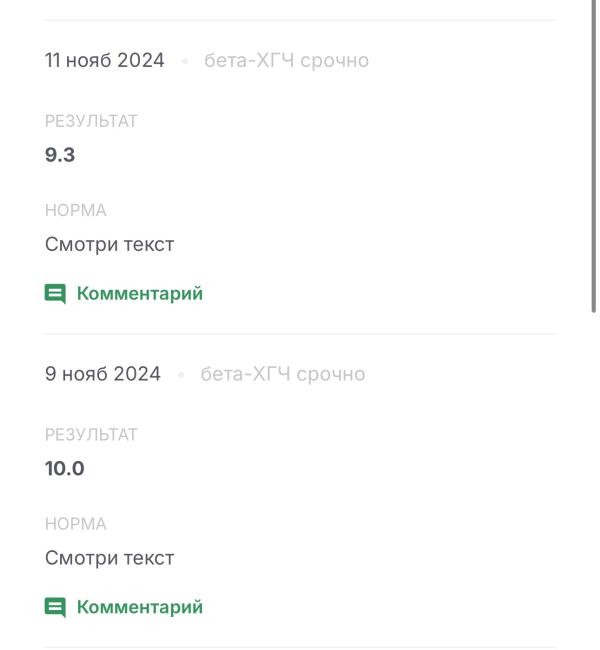Click the РЕЗУЛЬТАТ label above 9.3
This screenshot has height=650, width=600.
click(91, 121)
